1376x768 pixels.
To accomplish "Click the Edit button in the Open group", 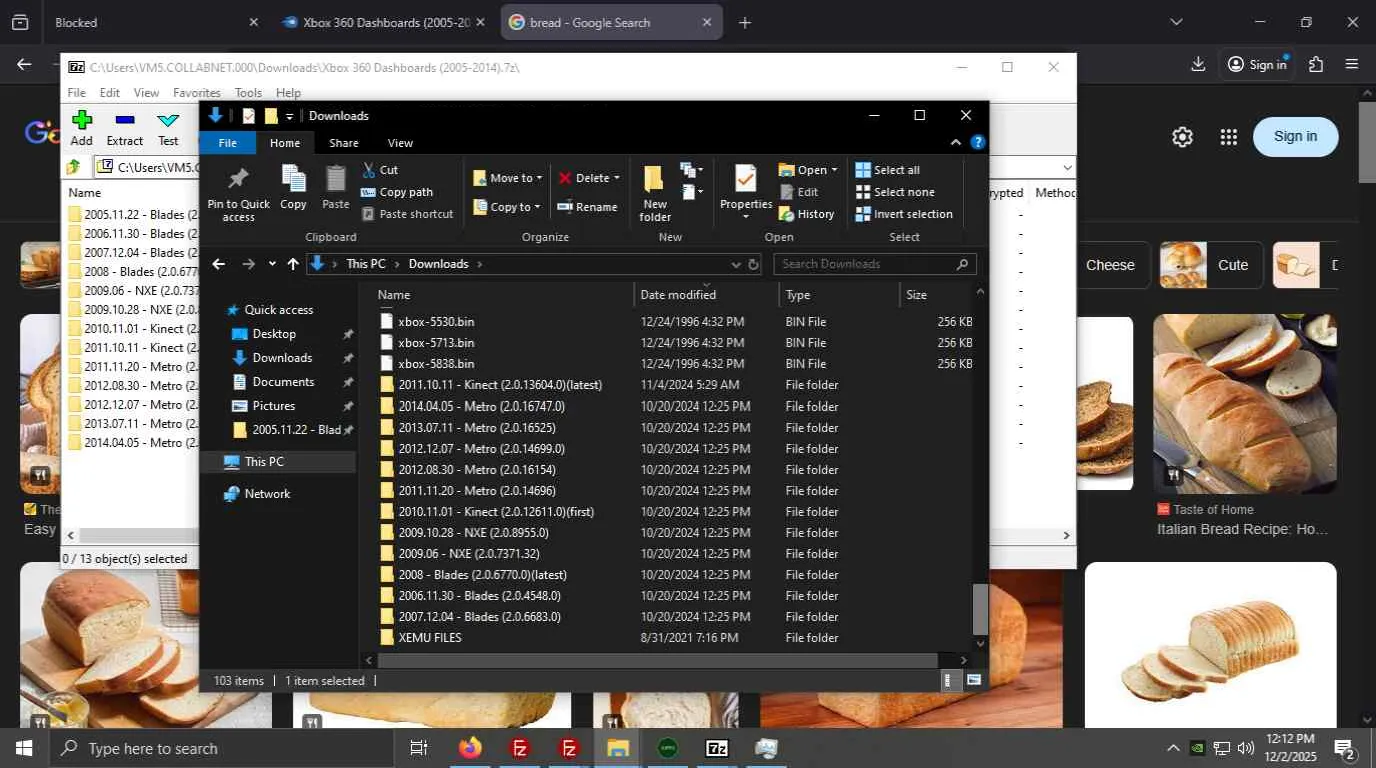I will click(x=799, y=192).
